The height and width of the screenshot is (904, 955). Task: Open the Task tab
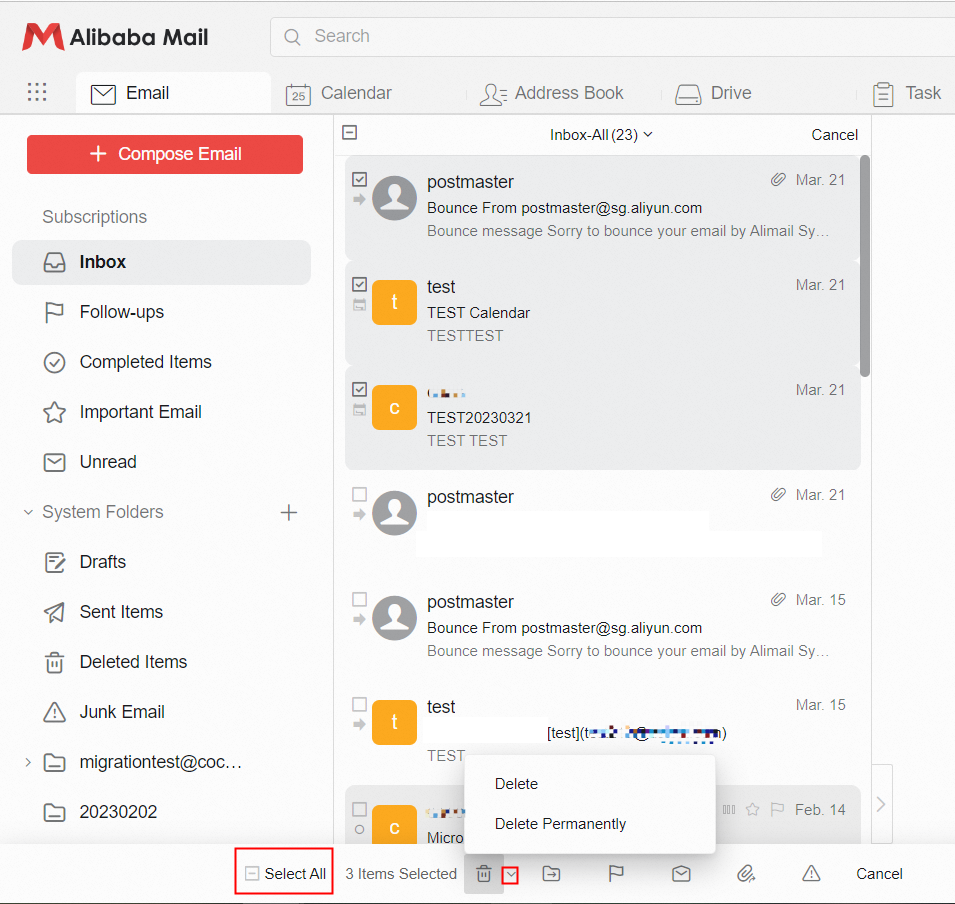coord(907,93)
